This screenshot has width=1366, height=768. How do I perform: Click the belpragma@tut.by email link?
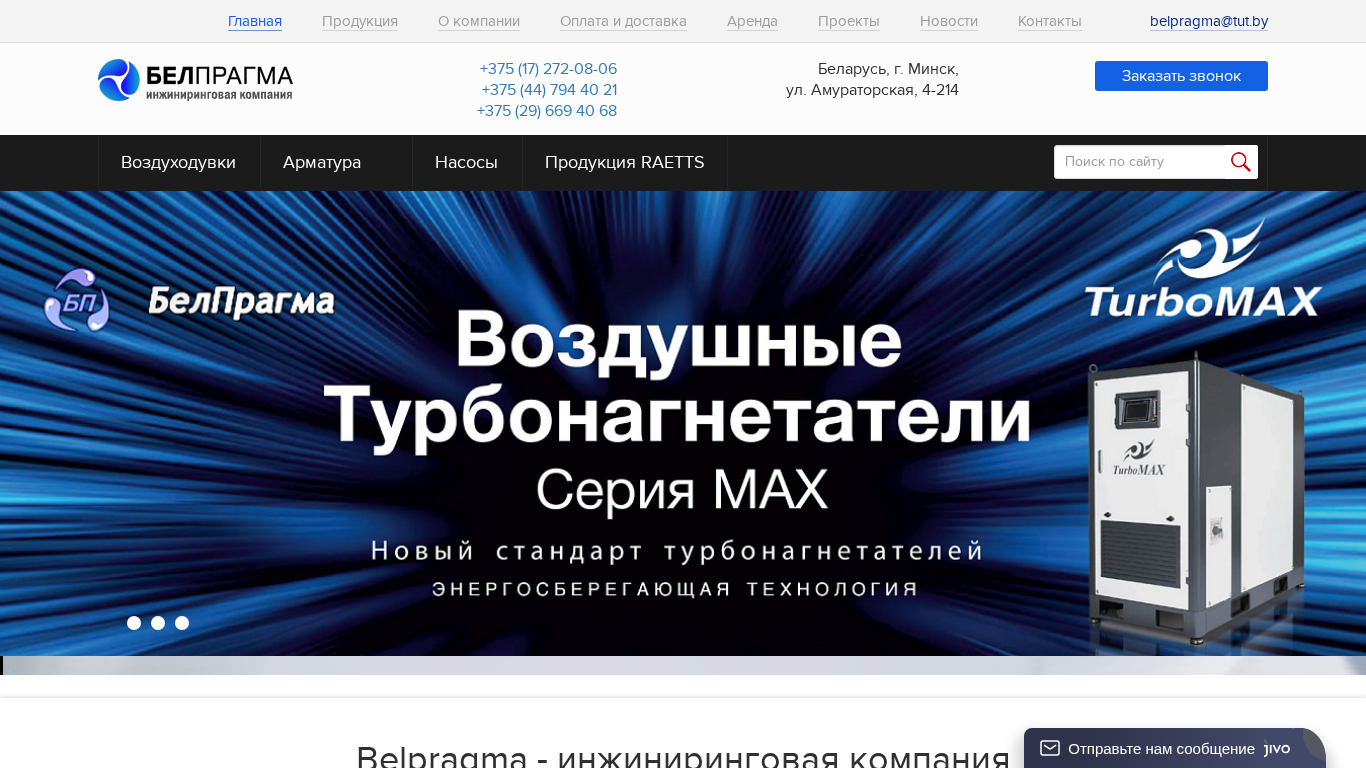(1209, 21)
